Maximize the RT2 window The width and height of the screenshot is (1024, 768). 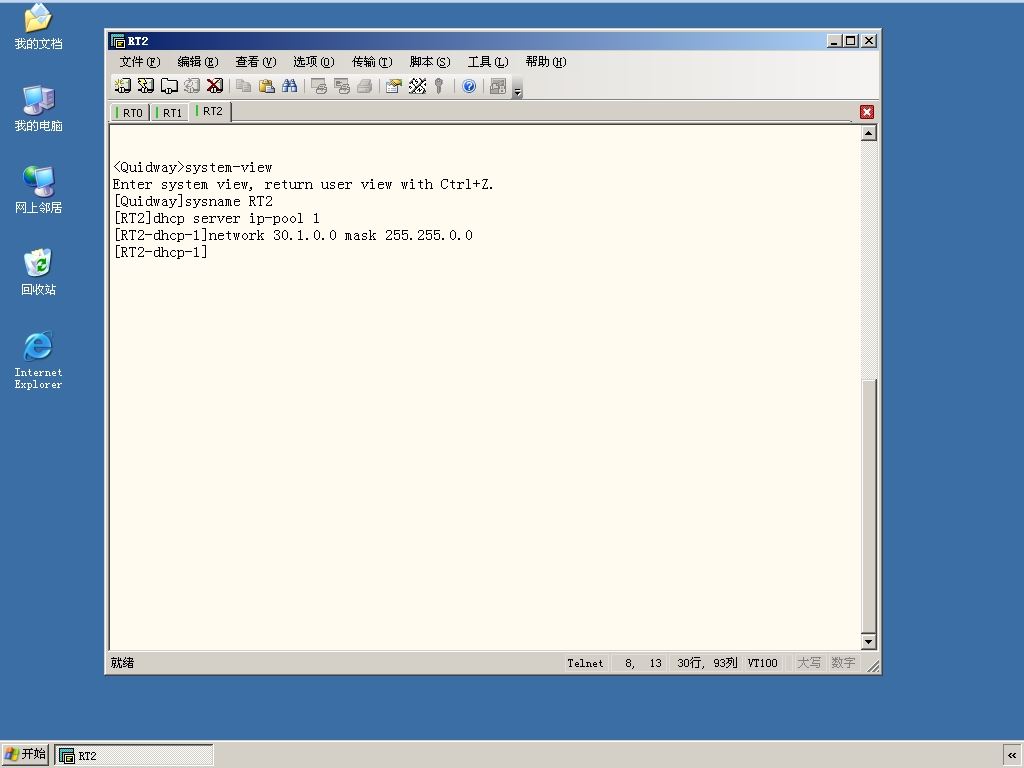point(850,40)
